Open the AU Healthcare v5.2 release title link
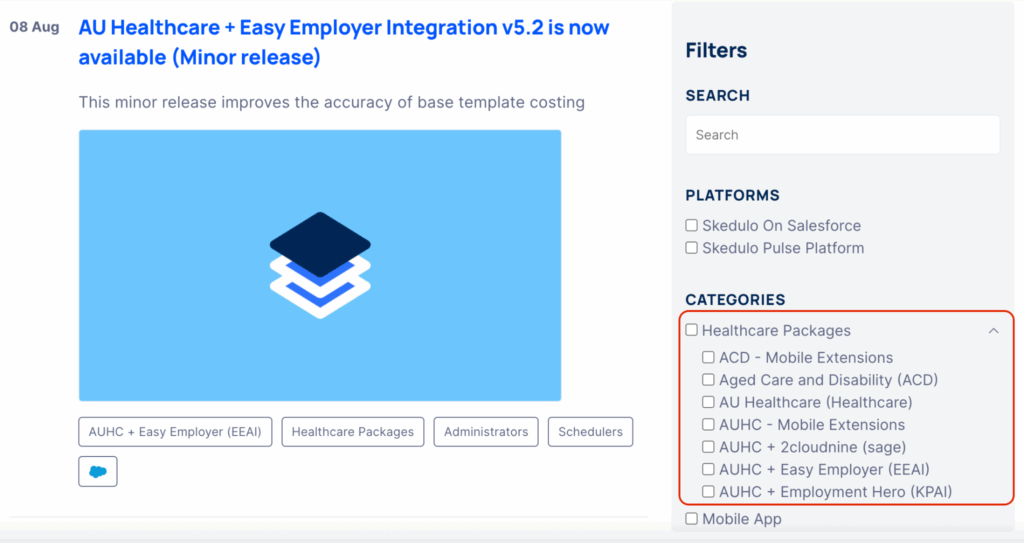This screenshot has width=1024, height=543. (343, 42)
